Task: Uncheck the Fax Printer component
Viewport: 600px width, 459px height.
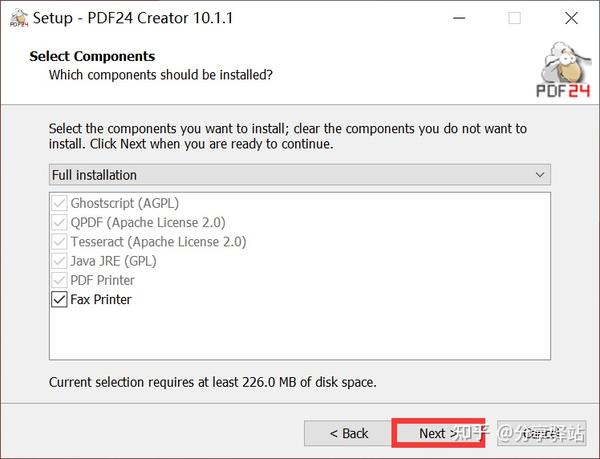Action: pyautogui.click(x=58, y=299)
